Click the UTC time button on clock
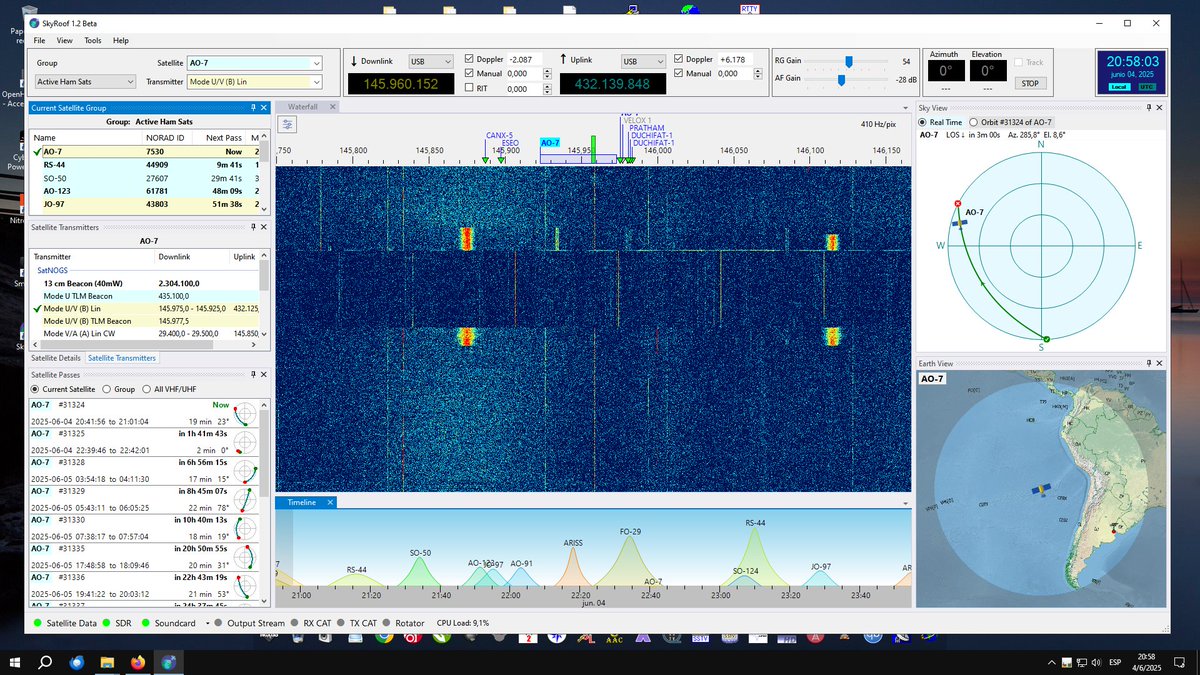This screenshot has width=1200, height=675. click(x=1146, y=87)
